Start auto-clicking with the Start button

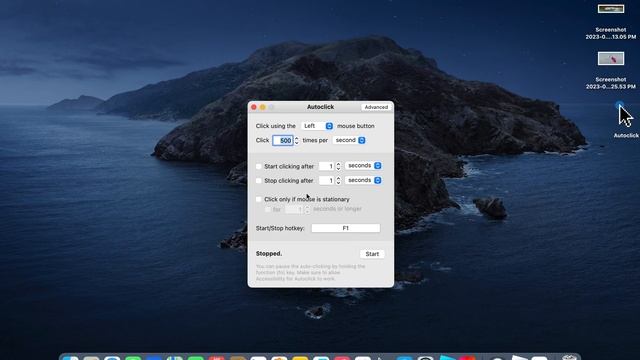[372, 254]
